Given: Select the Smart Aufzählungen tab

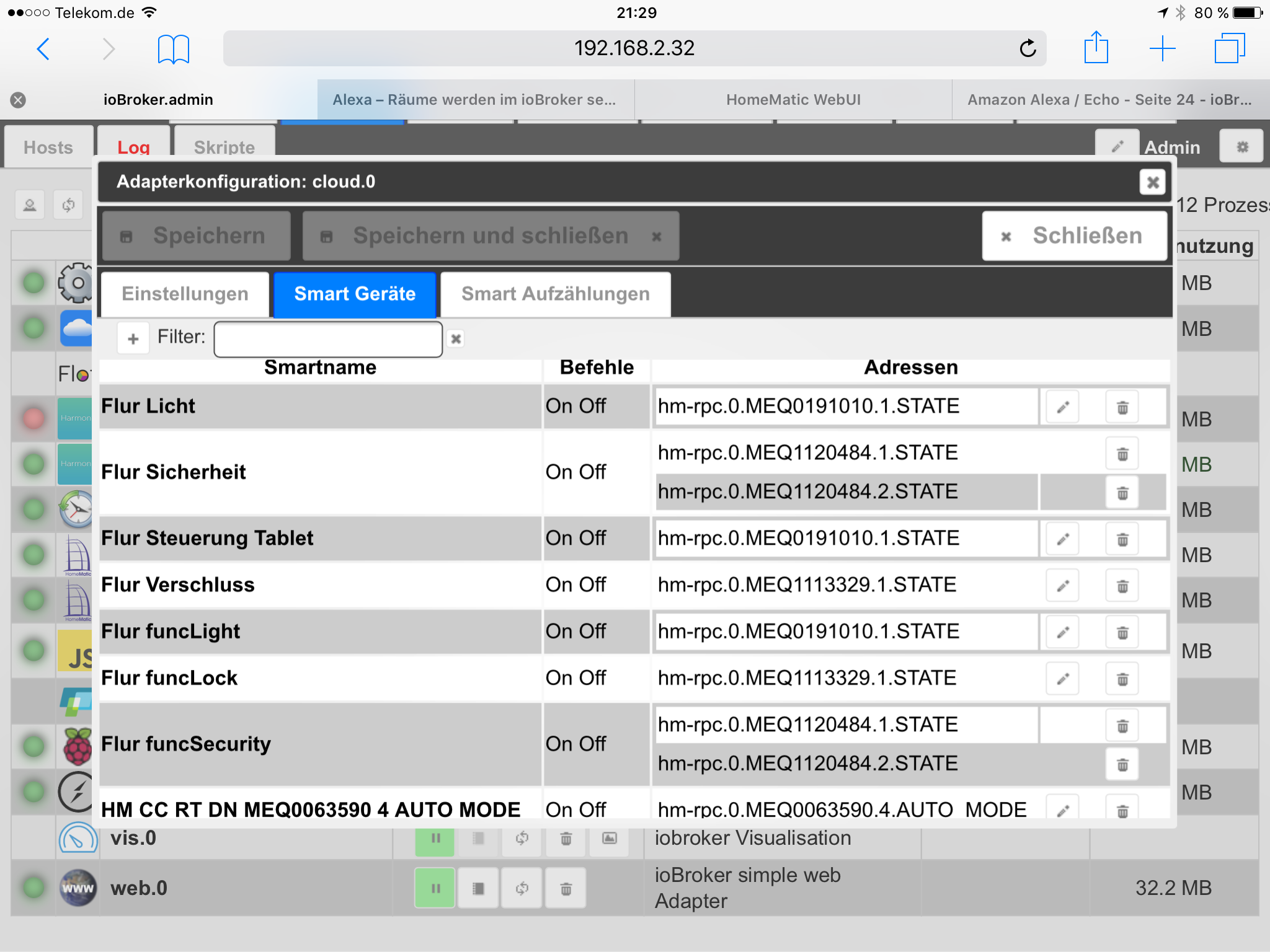Looking at the screenshot, I should (556, 294).
